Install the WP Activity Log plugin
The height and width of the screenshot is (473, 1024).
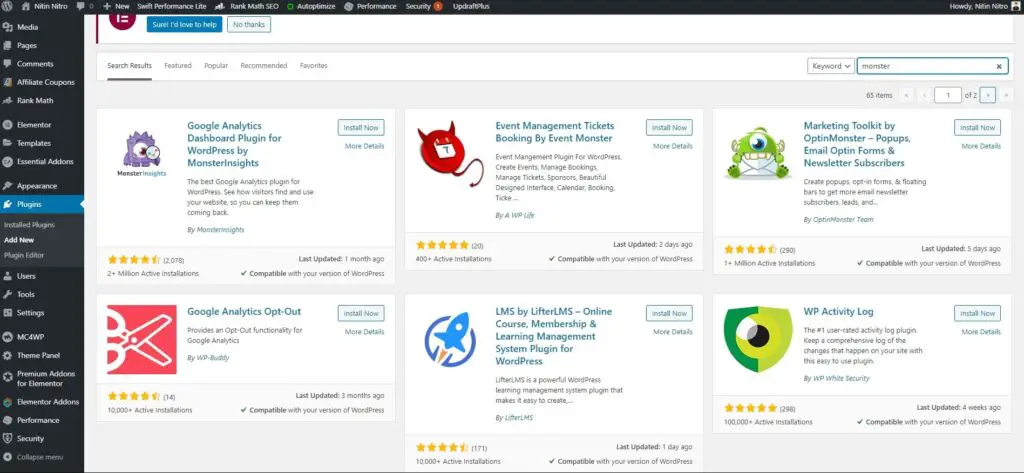(x=978, y=314)
